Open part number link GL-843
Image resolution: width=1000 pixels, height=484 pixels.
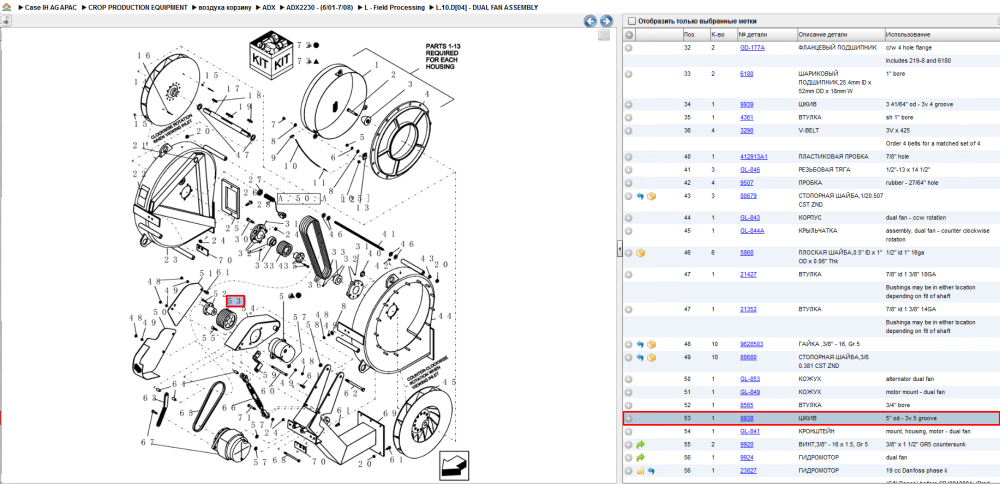tap(749, 217)
